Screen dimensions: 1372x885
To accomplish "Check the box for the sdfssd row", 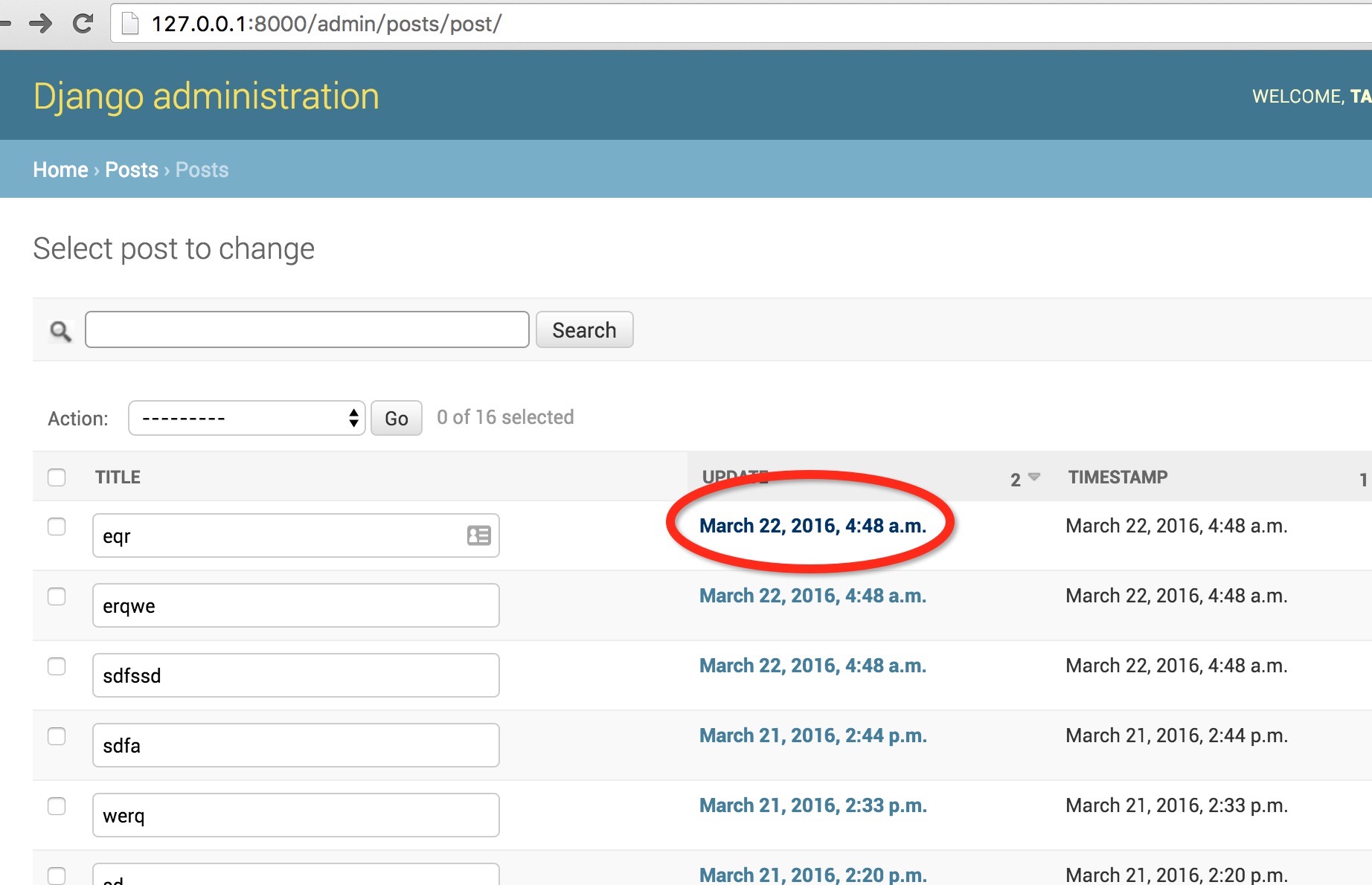I will 57,666.
